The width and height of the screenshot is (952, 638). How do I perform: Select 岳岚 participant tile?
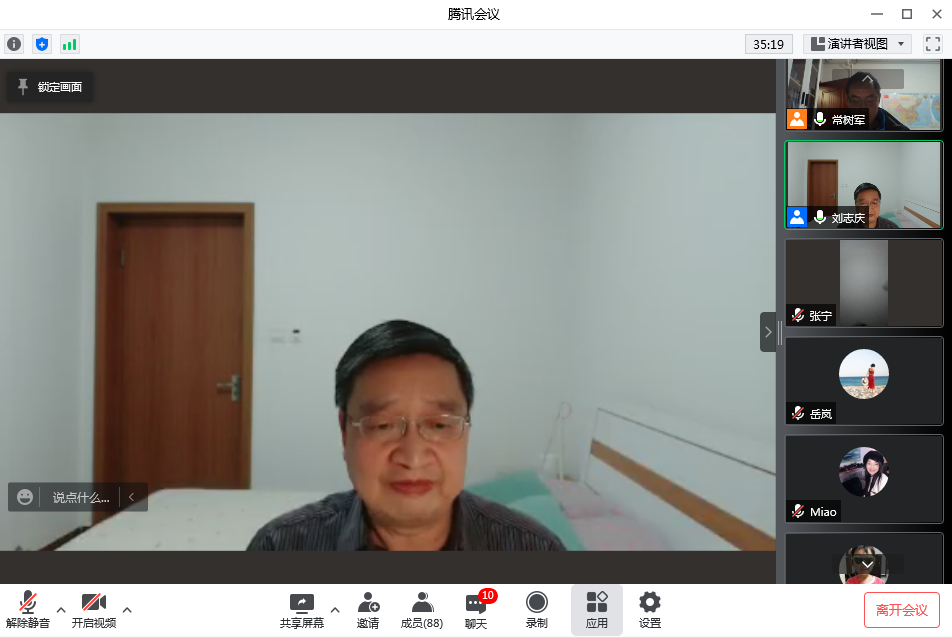pos(864,381)
